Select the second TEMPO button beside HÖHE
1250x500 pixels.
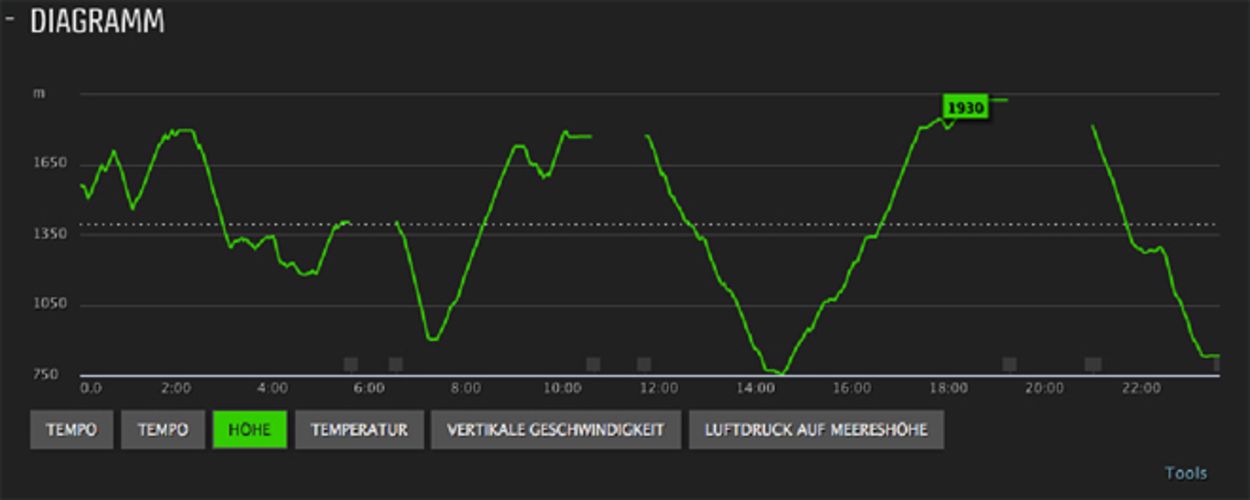coord(162,430)
